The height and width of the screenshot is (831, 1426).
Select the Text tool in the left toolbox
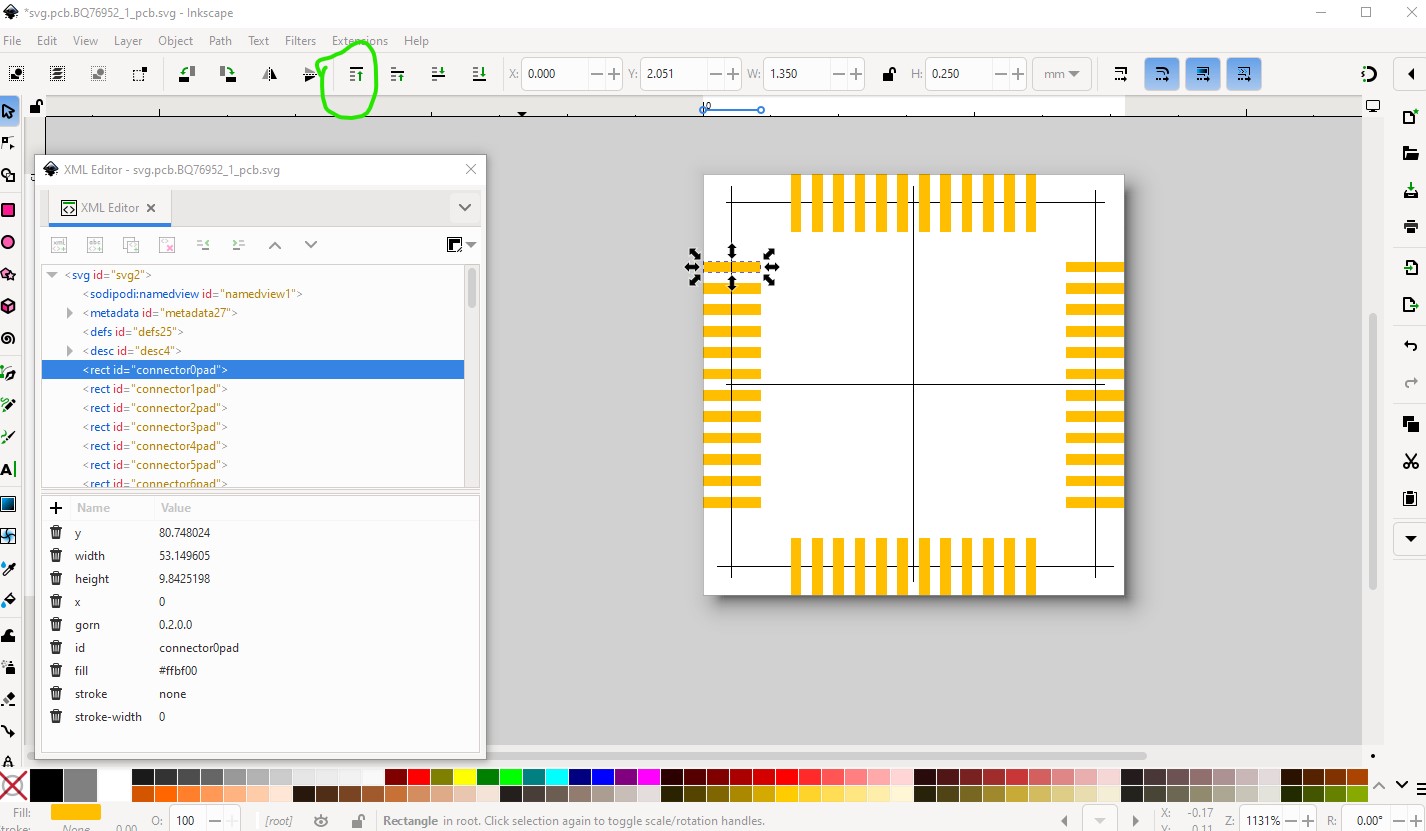click(8, 469)
